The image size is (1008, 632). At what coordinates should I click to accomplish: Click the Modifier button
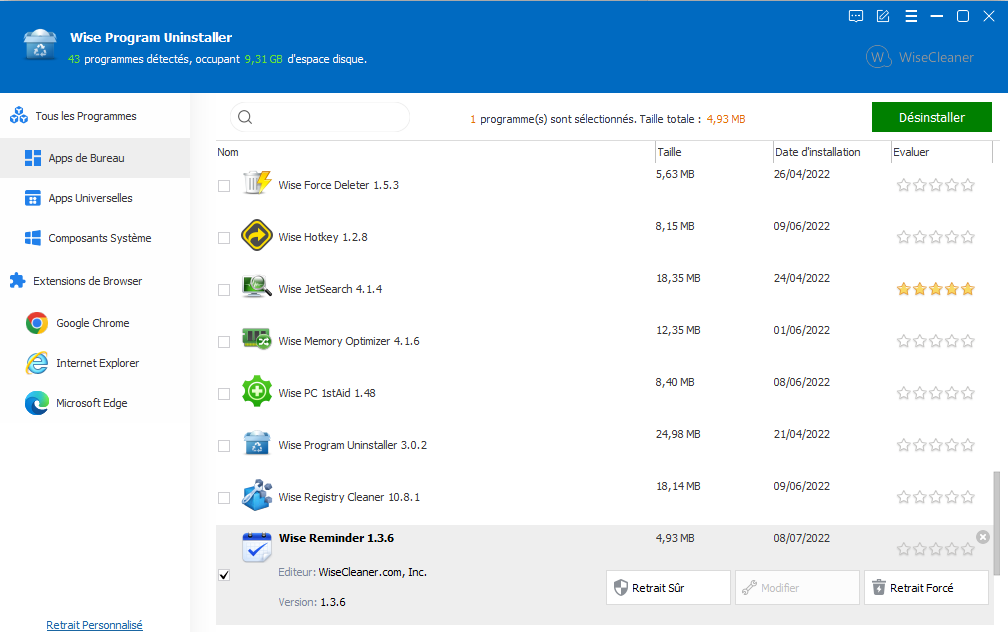tap(797, 588)
